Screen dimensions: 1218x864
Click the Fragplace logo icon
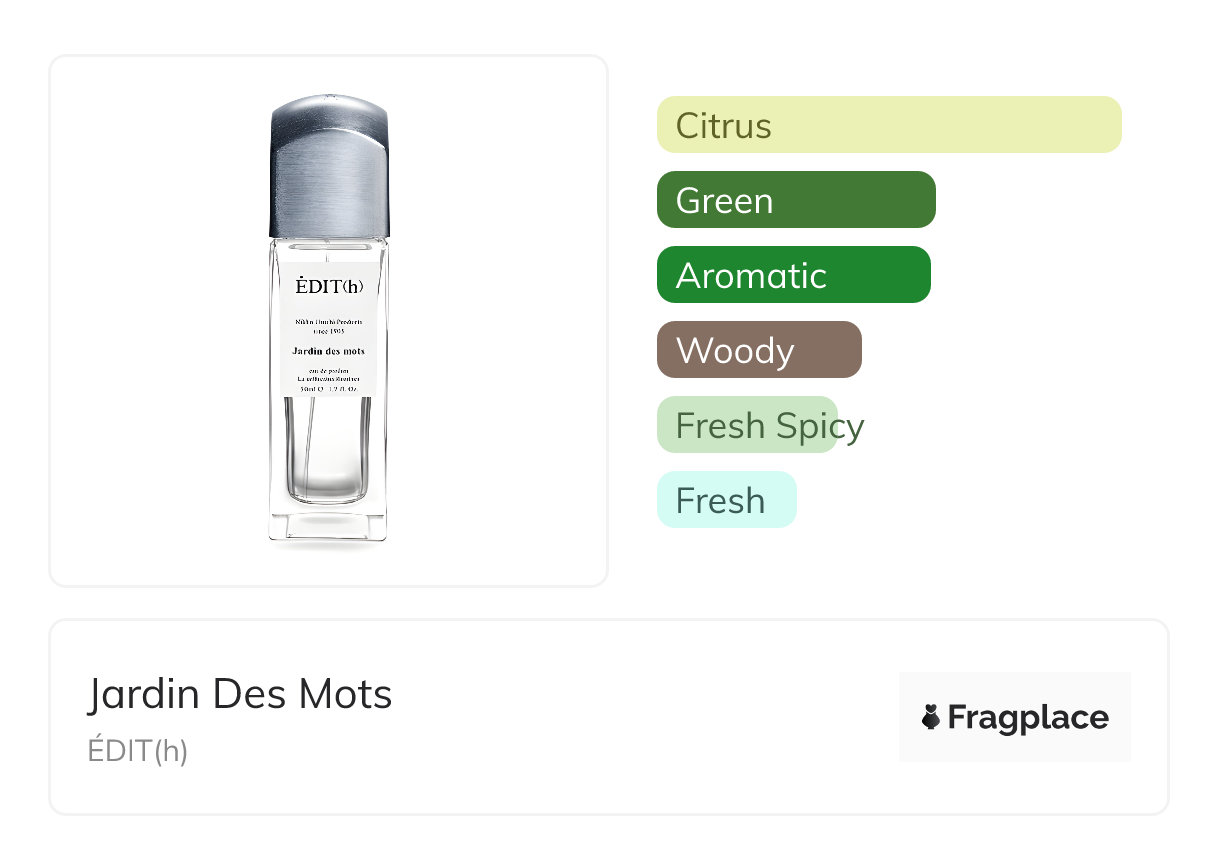[931, 717]
